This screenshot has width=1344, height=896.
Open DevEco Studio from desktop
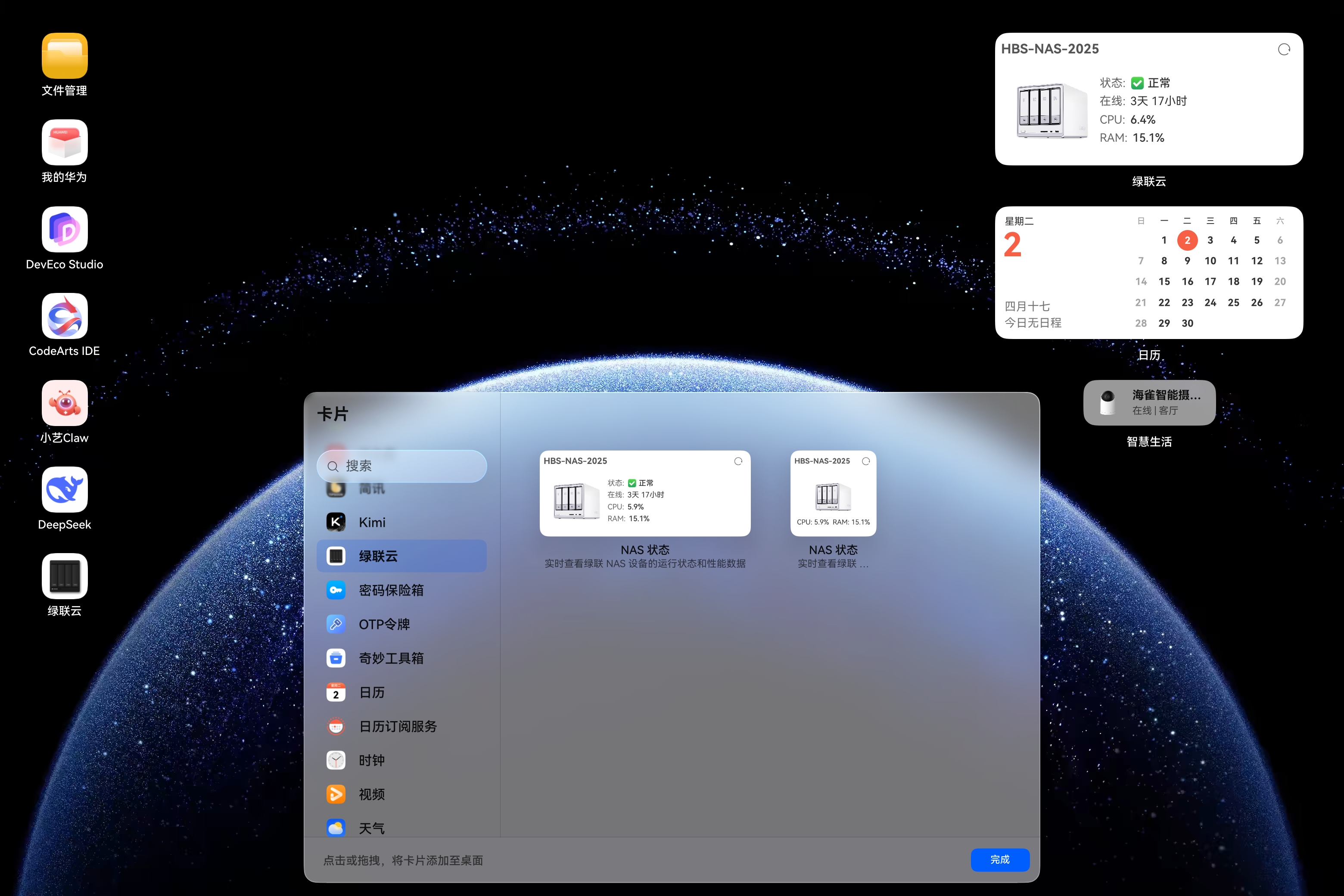tap(65, 229)
